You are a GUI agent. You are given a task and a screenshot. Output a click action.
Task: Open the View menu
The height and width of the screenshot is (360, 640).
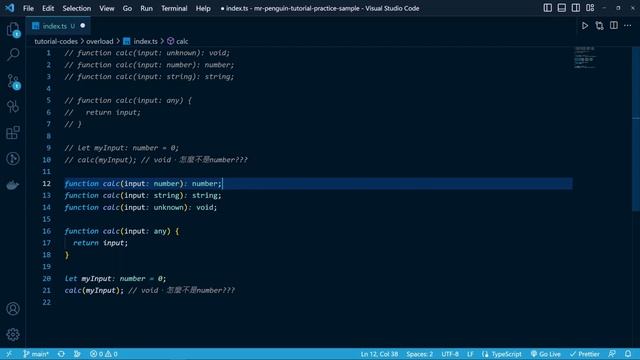[107, 8]
